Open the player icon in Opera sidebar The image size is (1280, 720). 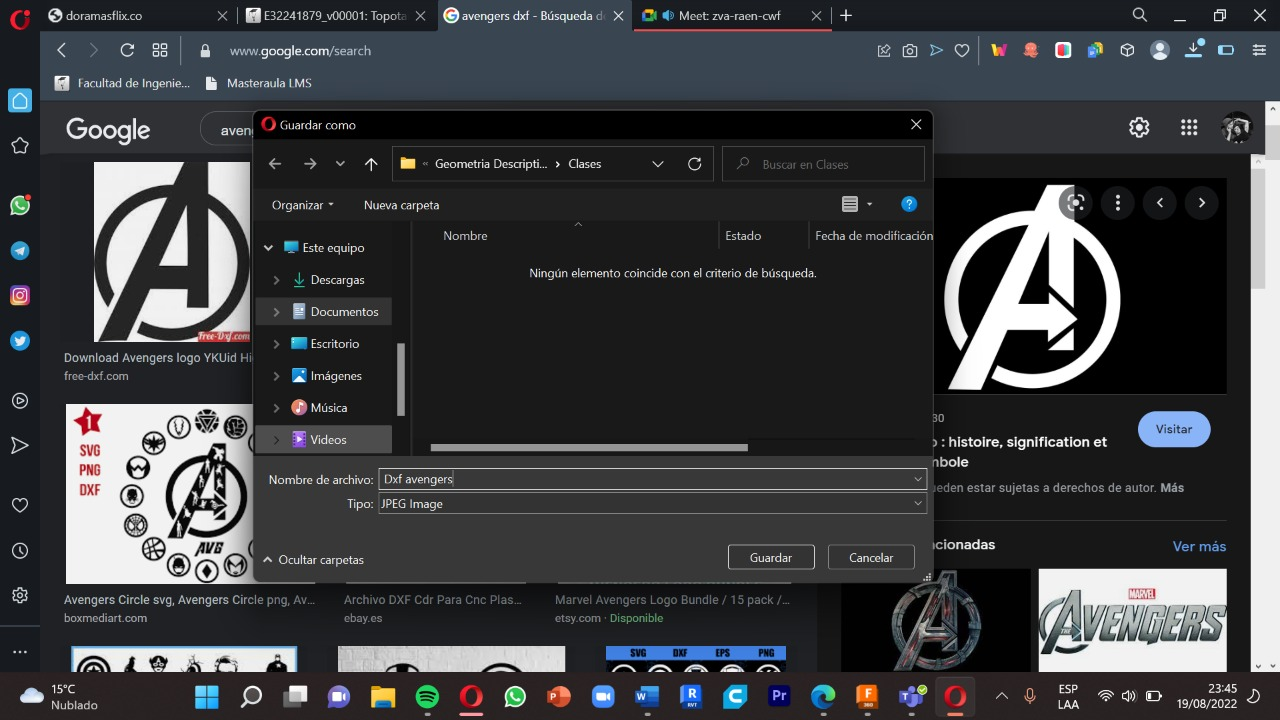click(x=20, y=401)
